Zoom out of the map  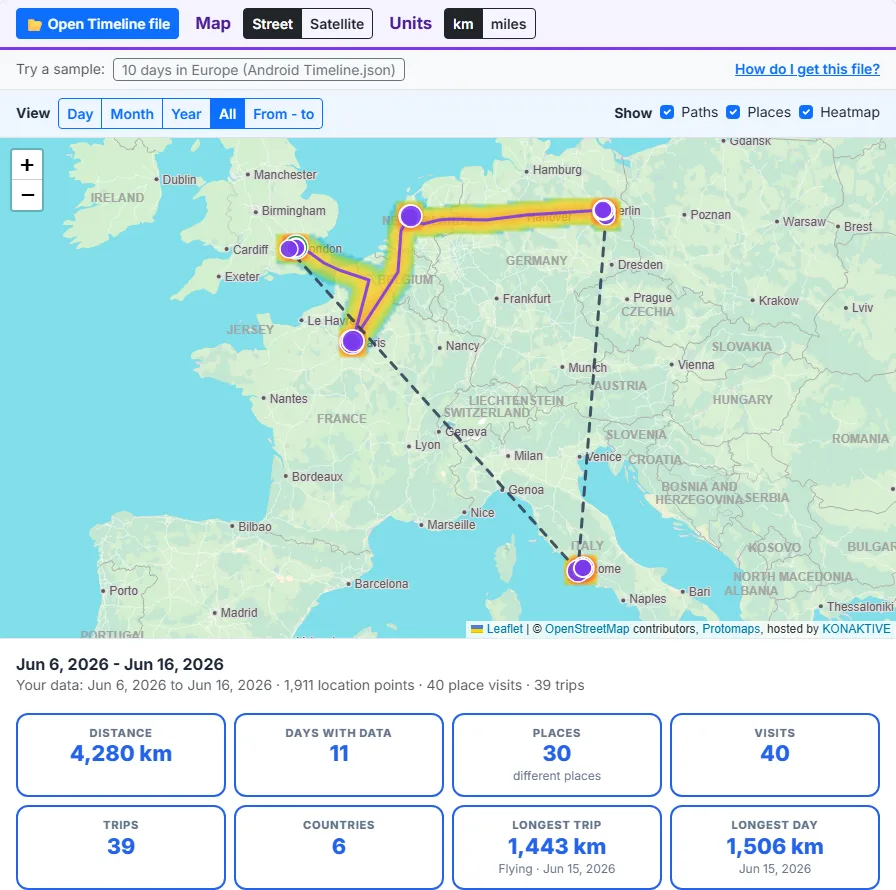pyautogui.click(x=27, y=195)
